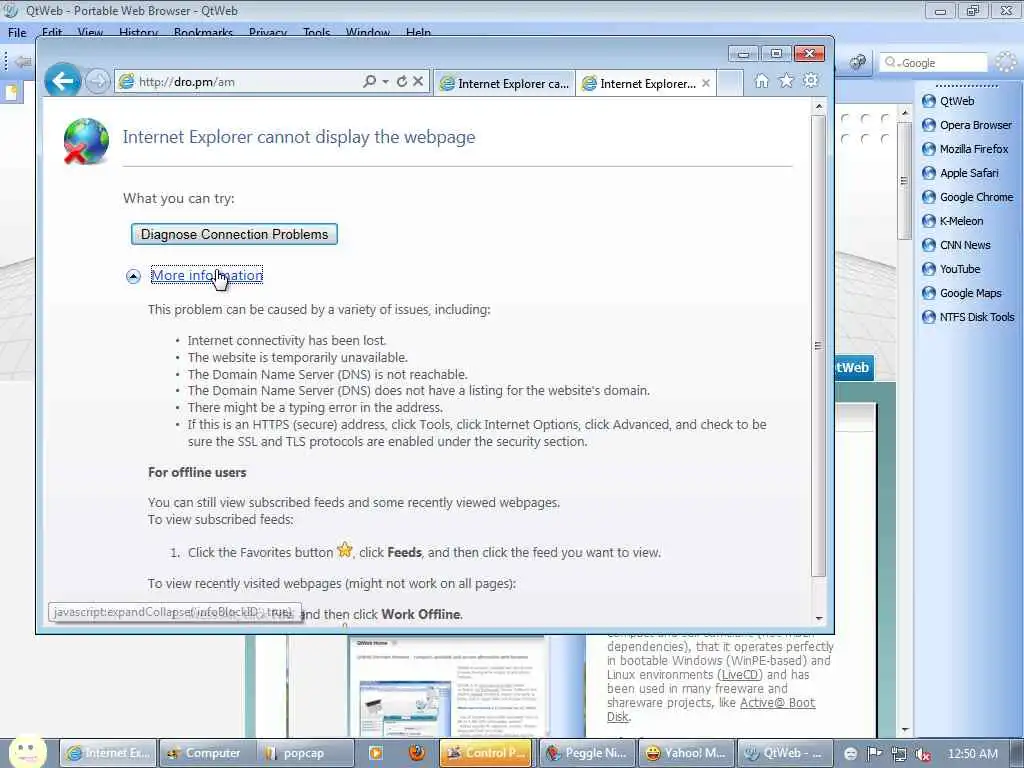Screen dimensions: 1024x768
Task: Open the IE Favorites star icon
Action: point(786,80)
